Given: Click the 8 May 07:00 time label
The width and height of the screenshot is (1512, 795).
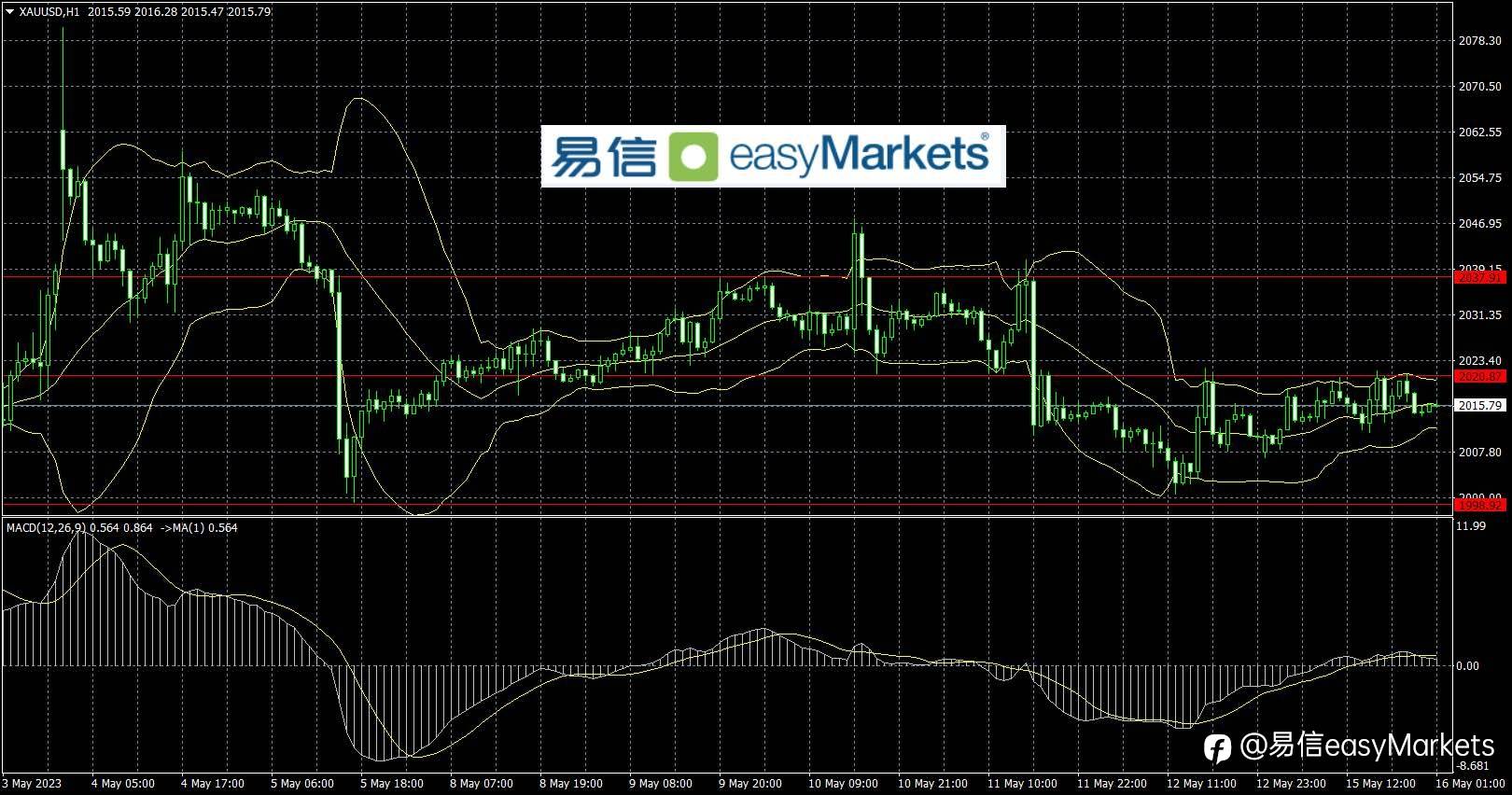Looking at the screenshot, I should [482, 784].
